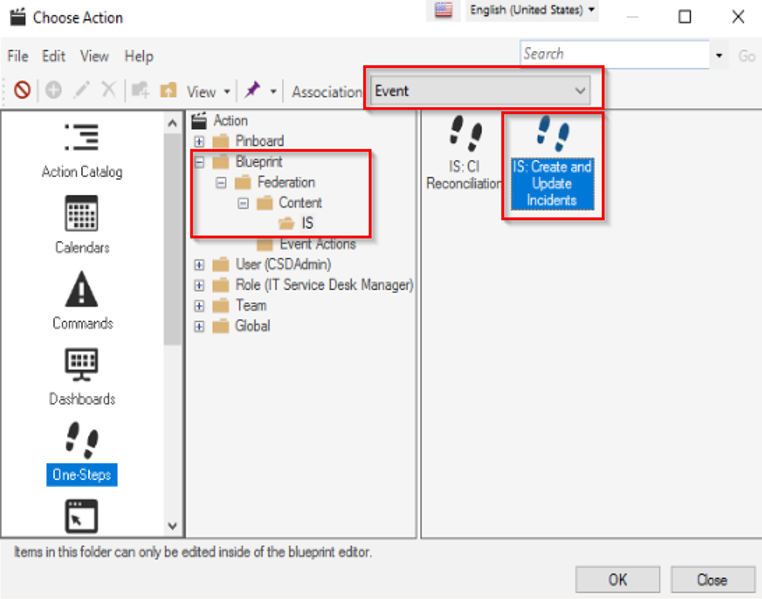Open the View dropdown in toolbar
The height and width of the screenshot is (599, 762).
[x=207, y=91]
